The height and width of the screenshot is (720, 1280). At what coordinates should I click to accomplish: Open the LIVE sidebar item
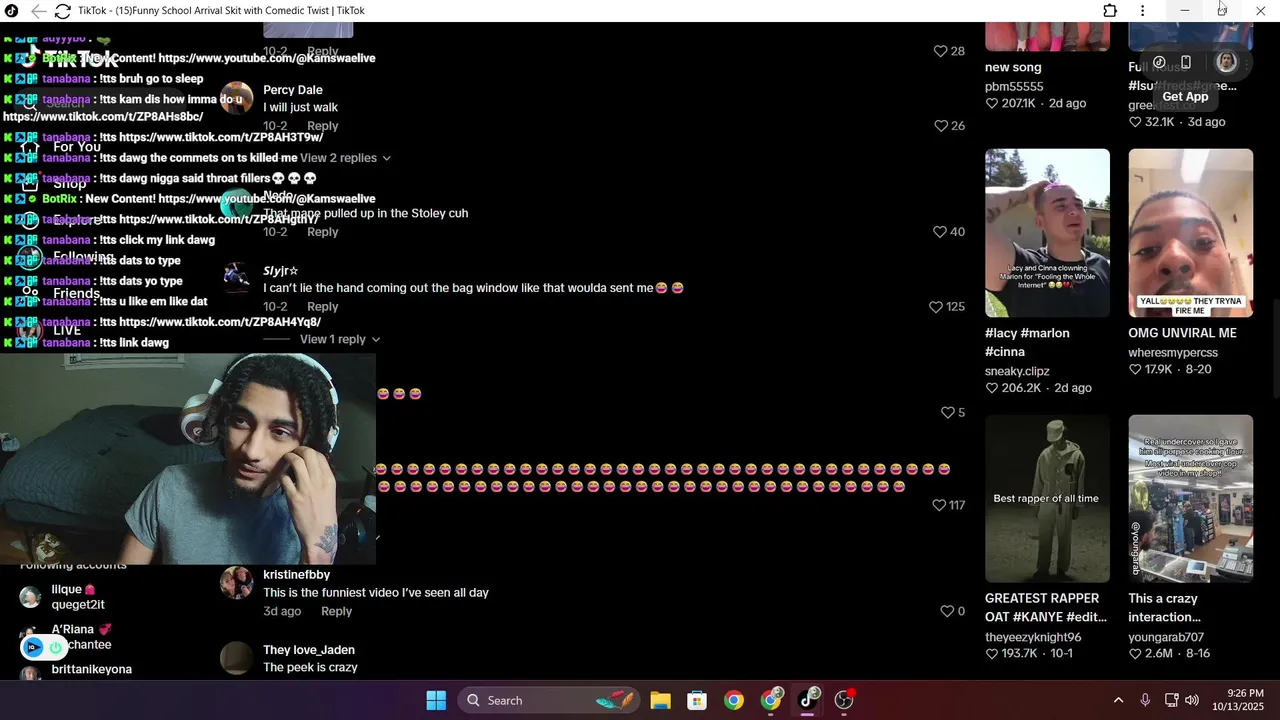click(67, 330)
